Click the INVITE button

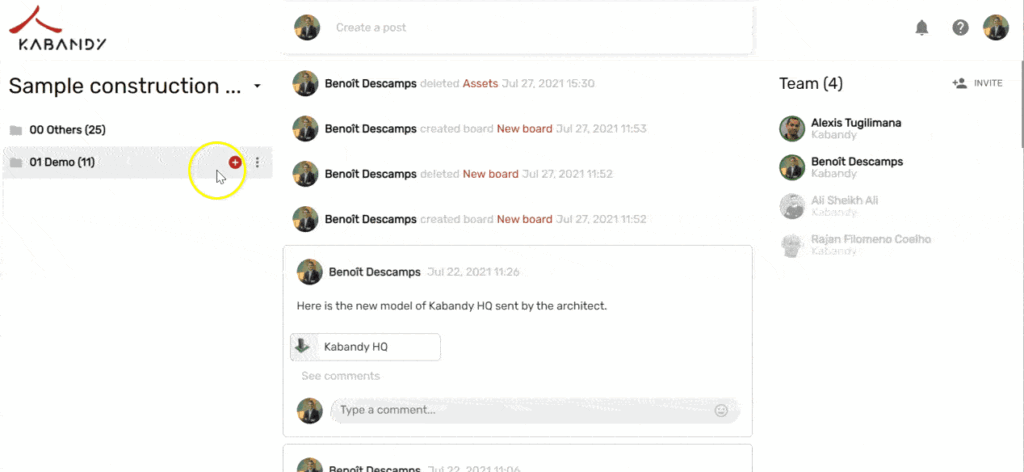point(978,84)
